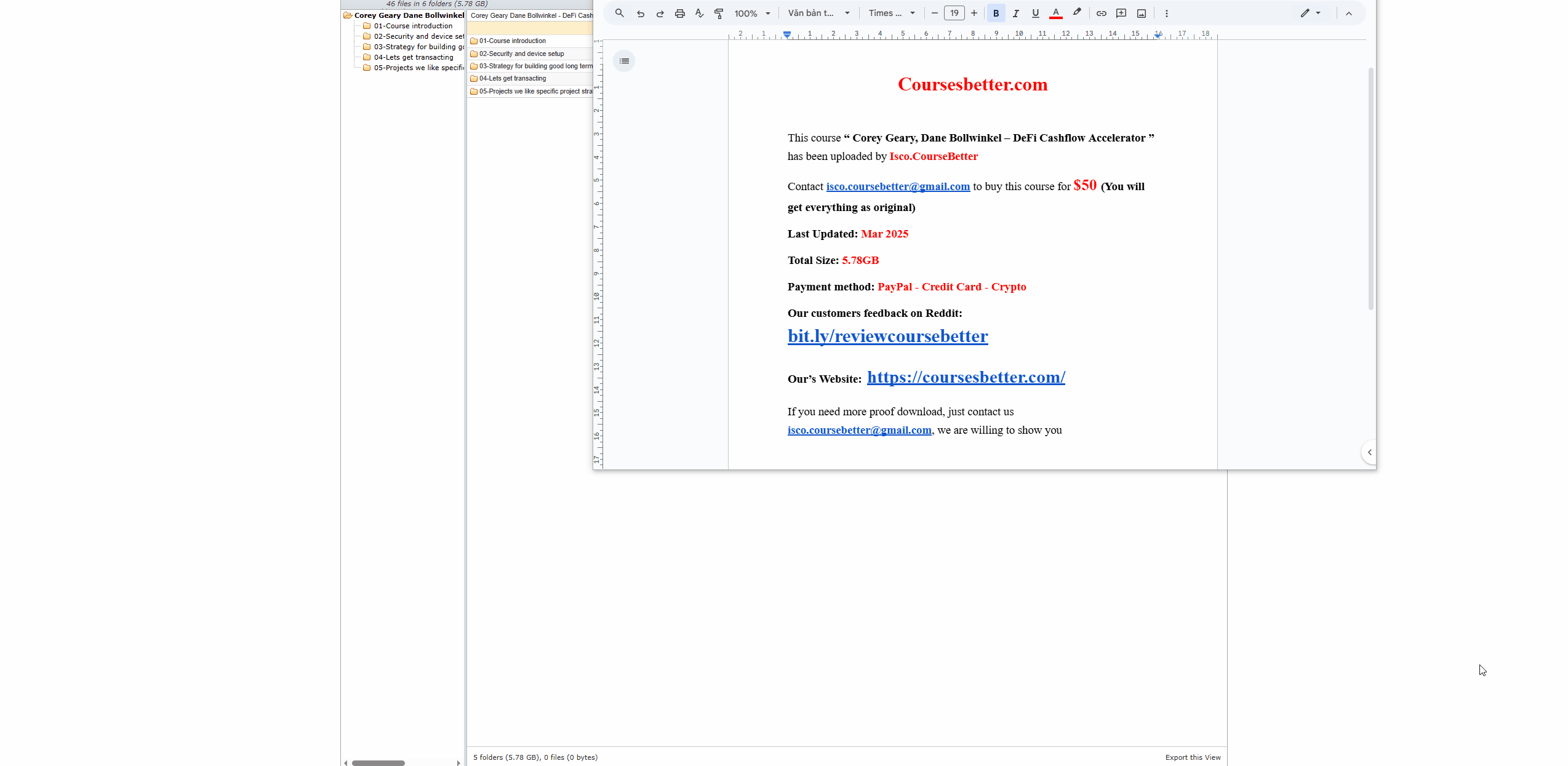Open the https://coursesbetter.com/ link
The width and height of the screenshot is (1568, 766).
966,377
